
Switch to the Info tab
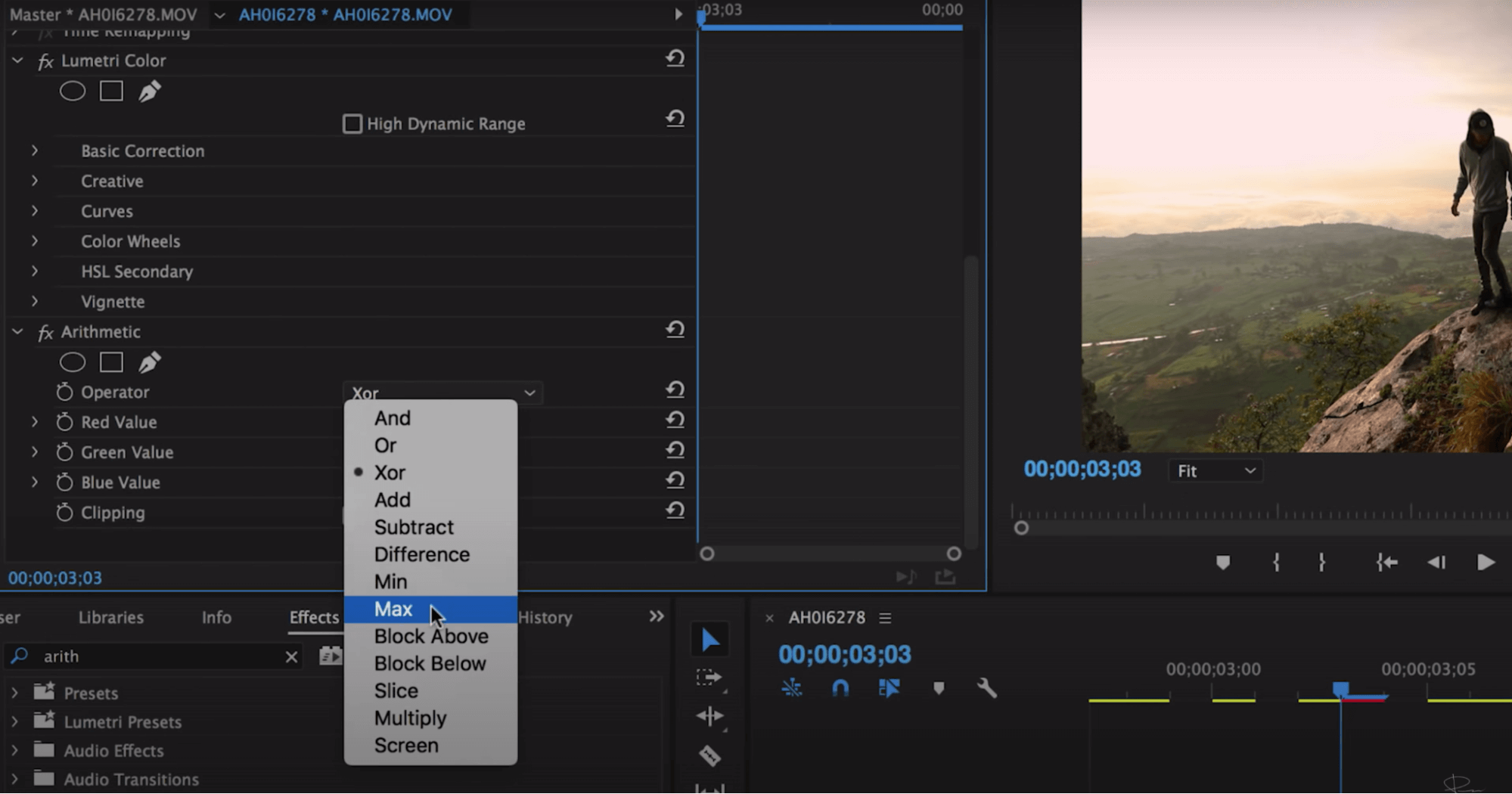(x=216, y=617)
